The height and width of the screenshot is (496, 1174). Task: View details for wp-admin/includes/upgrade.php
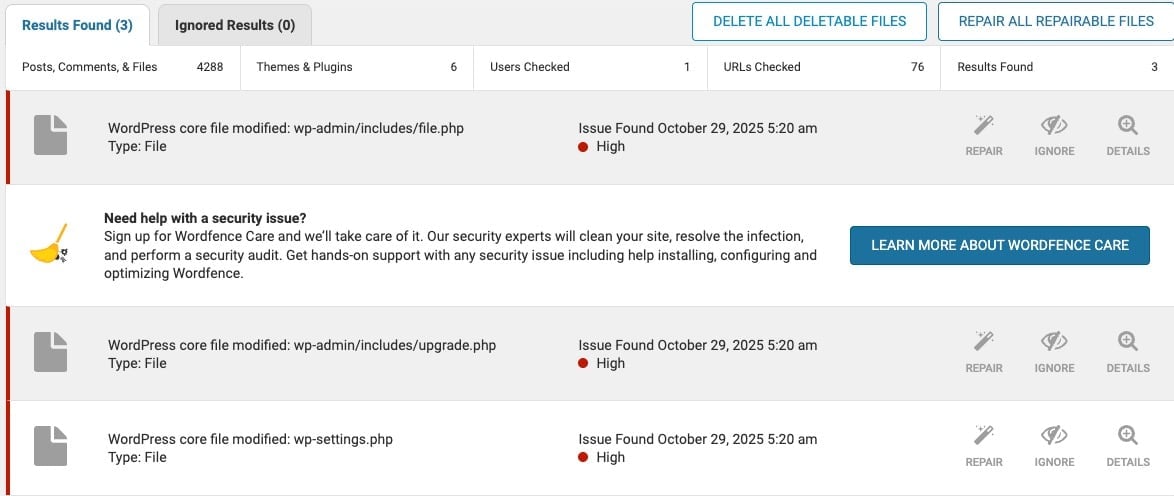pos(1128,344)
